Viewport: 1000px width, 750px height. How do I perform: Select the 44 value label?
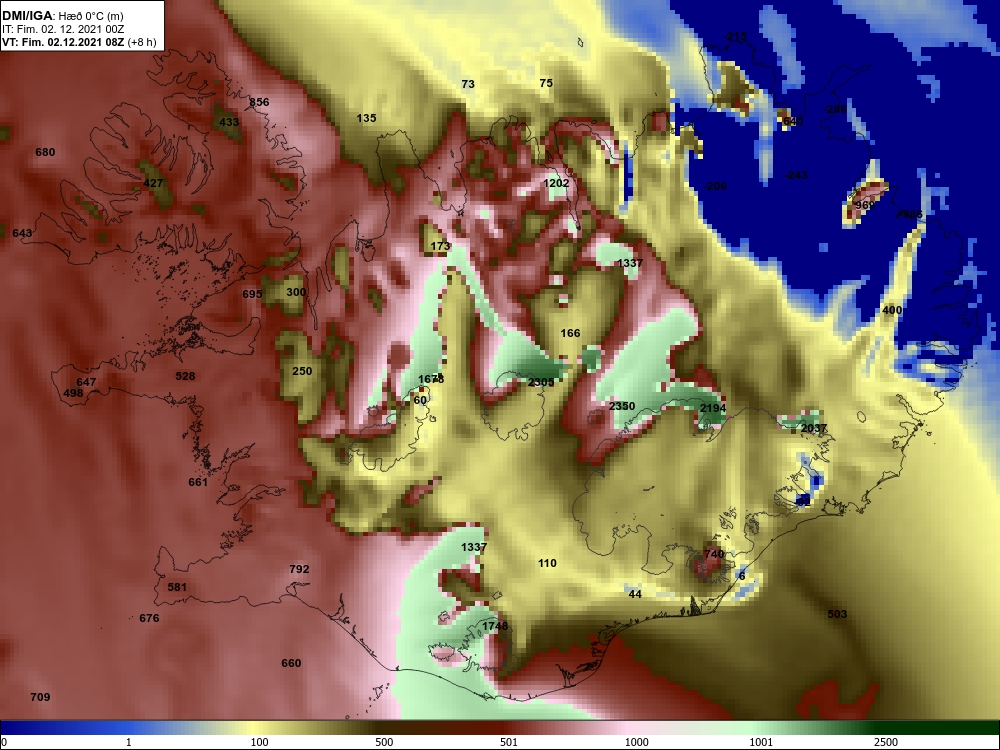point(635,594)
